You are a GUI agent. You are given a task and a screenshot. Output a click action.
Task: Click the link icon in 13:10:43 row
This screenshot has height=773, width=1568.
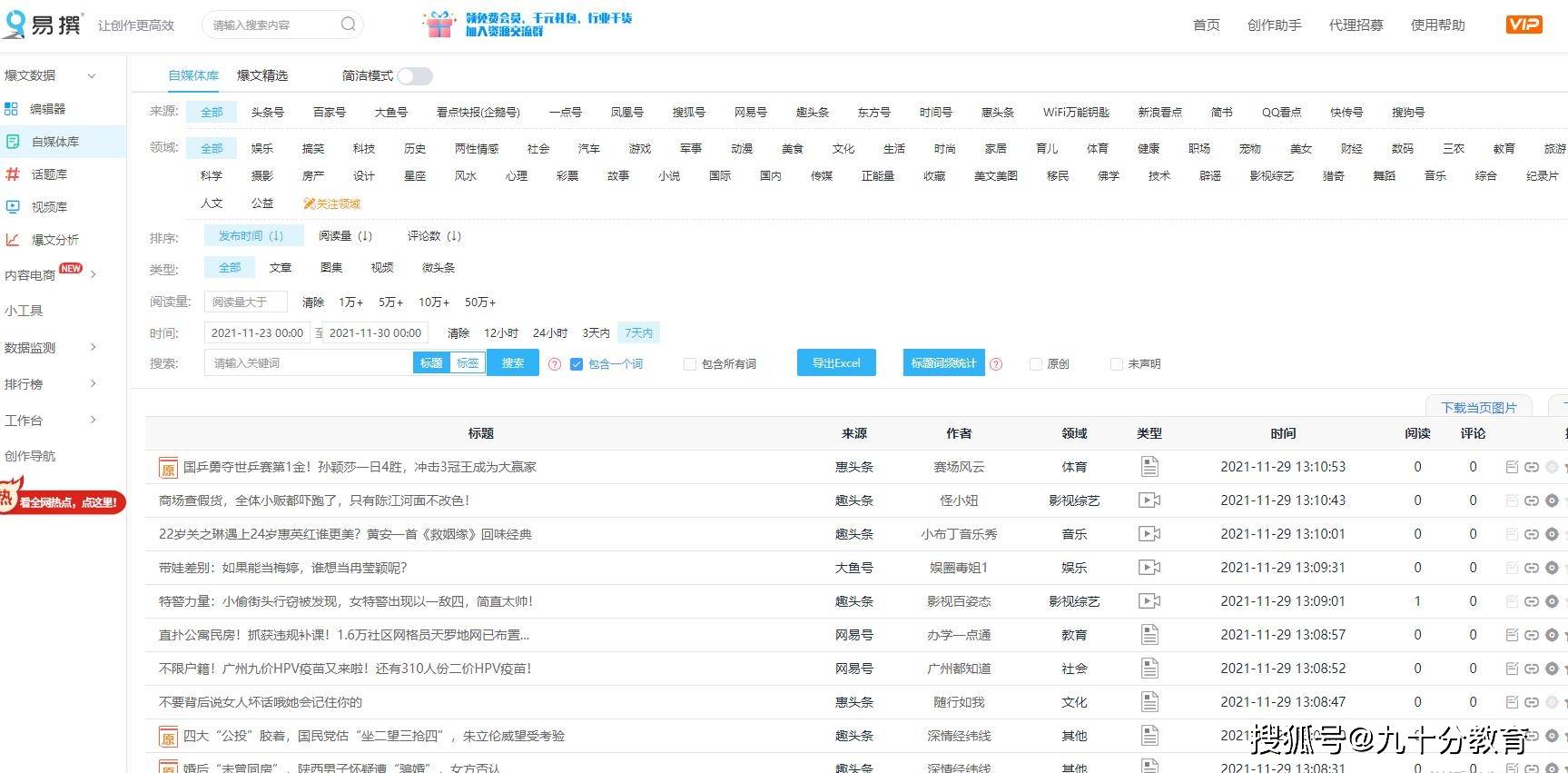1532,500
